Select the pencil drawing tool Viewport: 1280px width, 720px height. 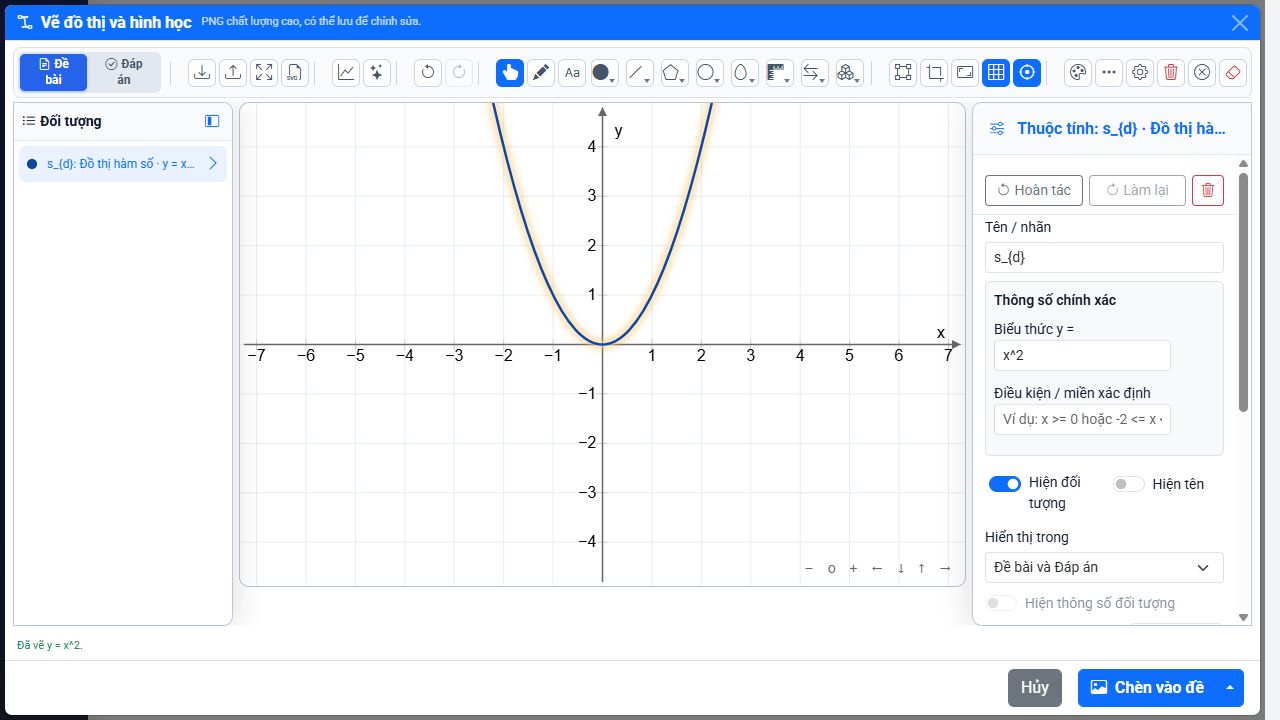pyautogui.click(x=541, y=72)
